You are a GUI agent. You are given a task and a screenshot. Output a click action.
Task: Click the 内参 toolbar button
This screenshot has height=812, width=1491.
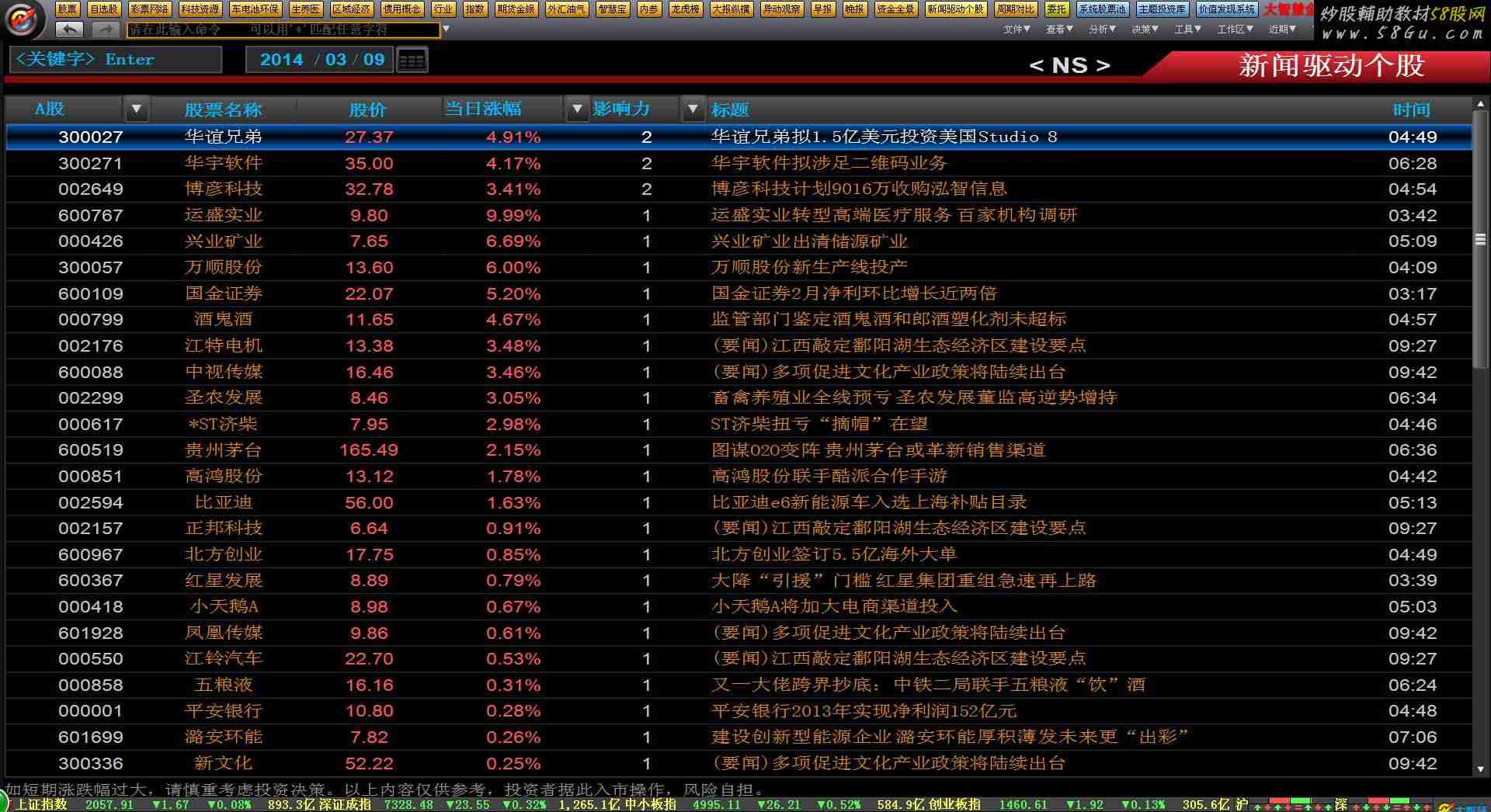649,9
